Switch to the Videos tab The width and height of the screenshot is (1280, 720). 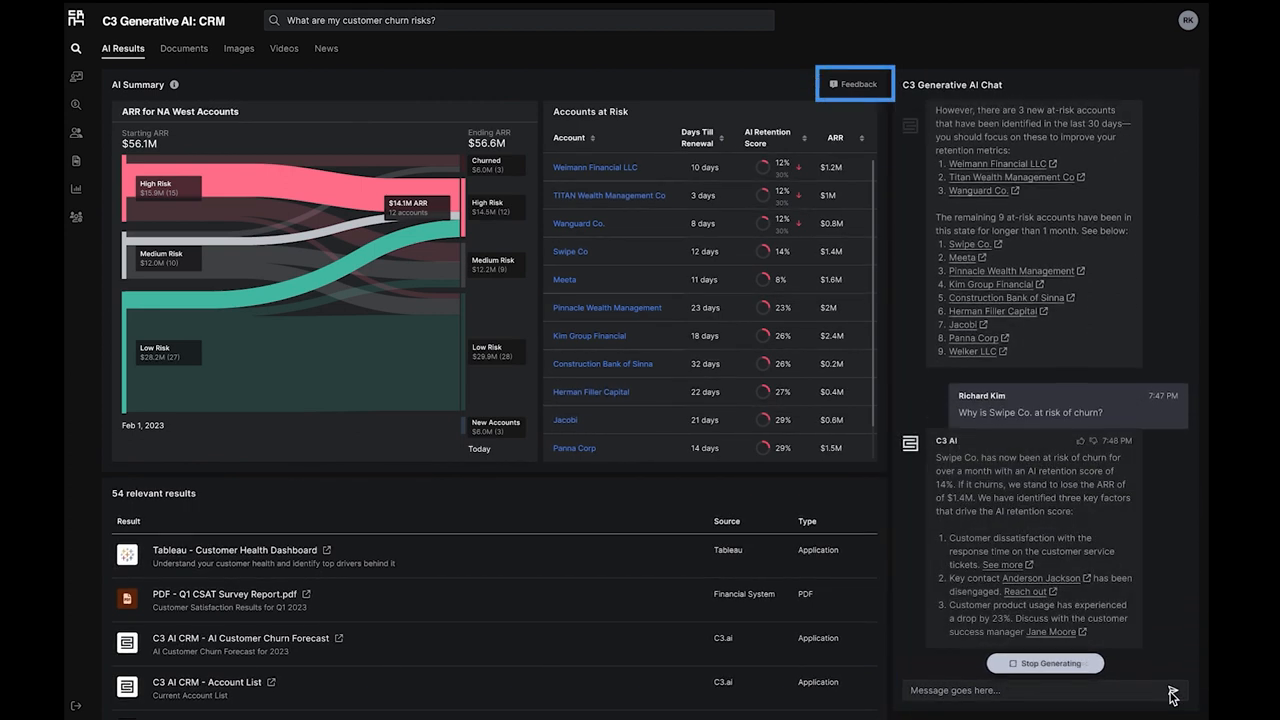pyautogui.click(x=284, y=48)
